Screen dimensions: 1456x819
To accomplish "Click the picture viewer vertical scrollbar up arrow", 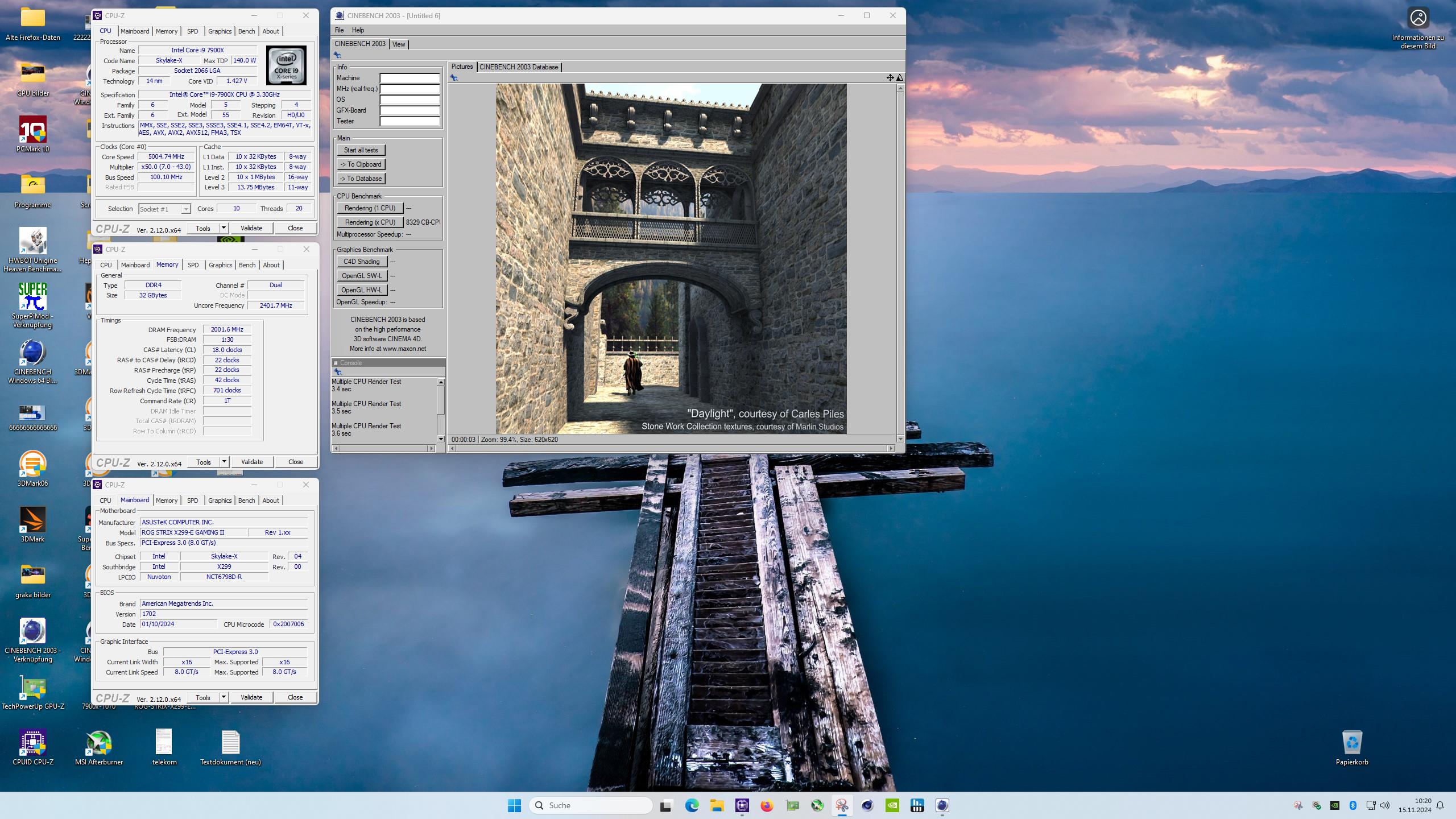I will [x=900, y=88].
